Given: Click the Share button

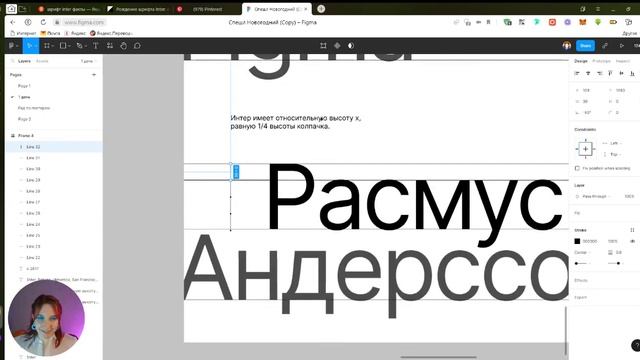Looking at the screenshot, I should 585,46.
